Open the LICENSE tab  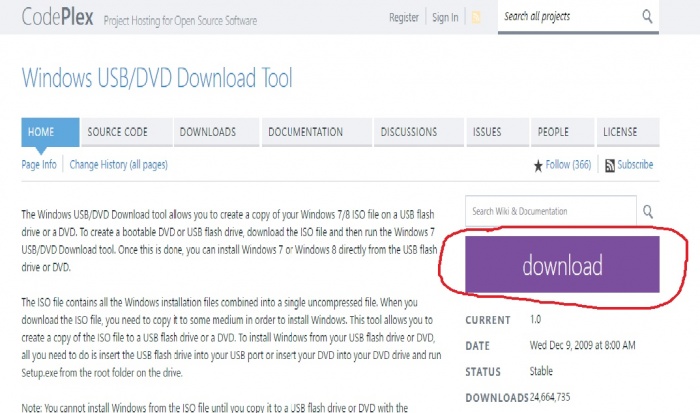coord(628,132)
